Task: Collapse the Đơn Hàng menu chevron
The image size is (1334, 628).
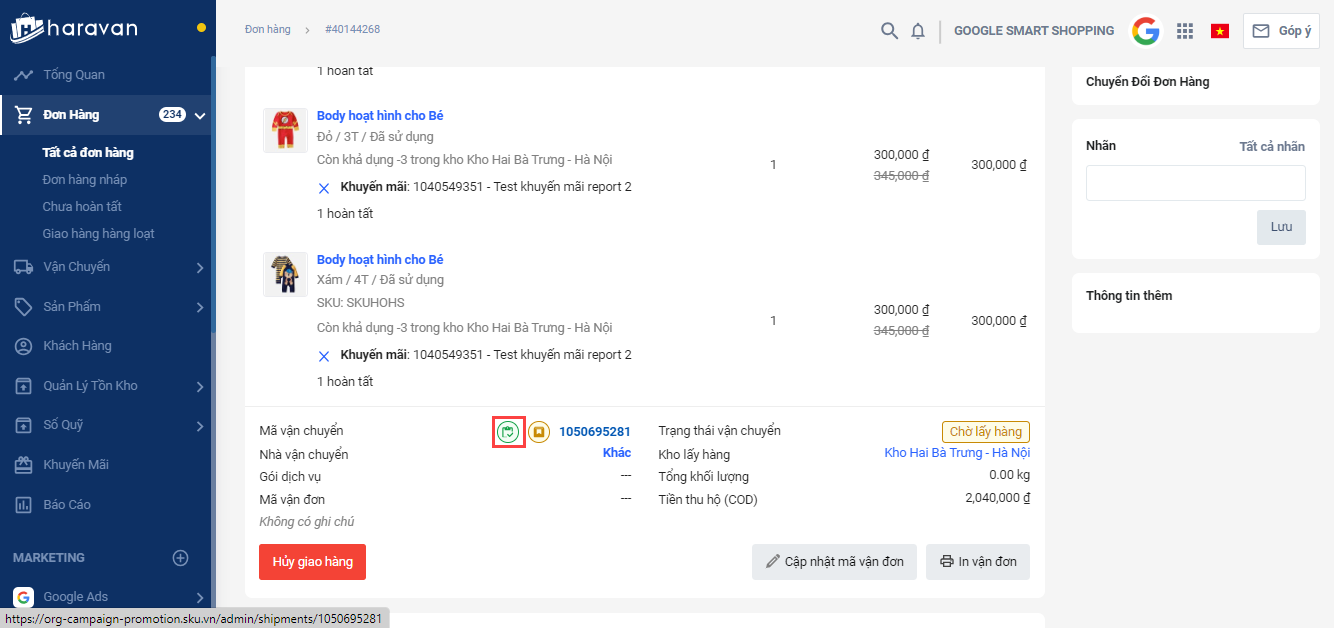Action: 200,115
